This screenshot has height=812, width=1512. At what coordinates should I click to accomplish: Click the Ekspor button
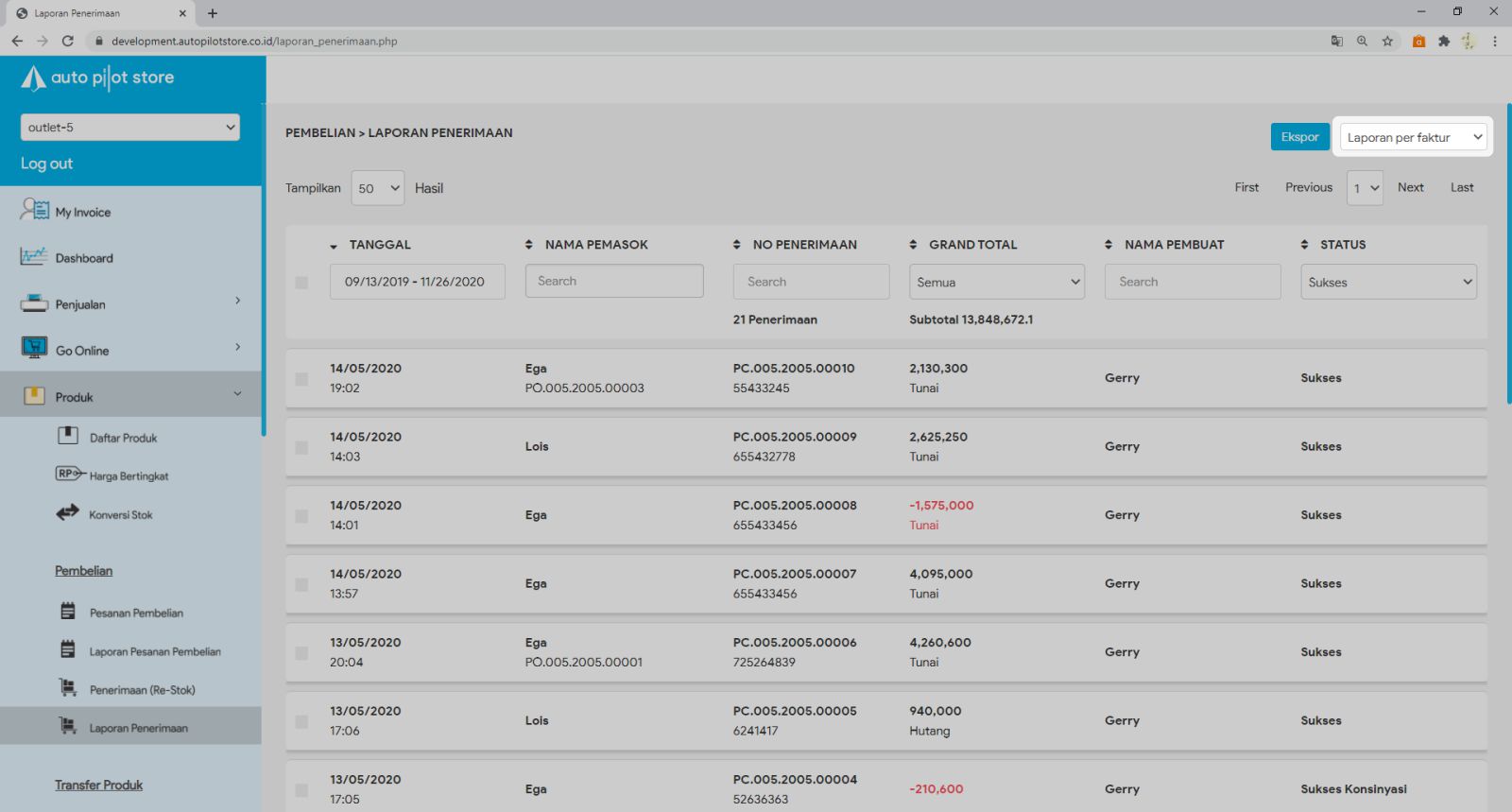[x=1299, y=137]
